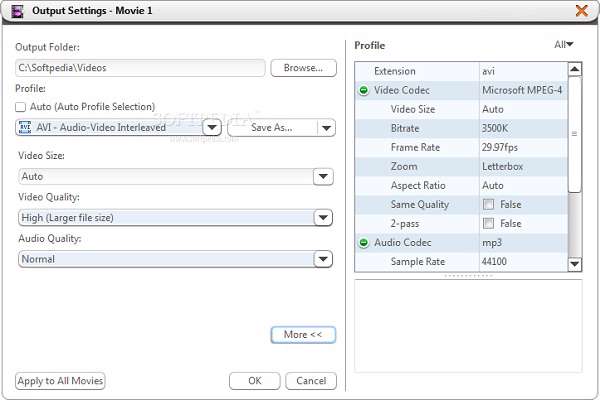Click the More << button
The width and height of the screenshot is (600, 400).
[303, 335]
